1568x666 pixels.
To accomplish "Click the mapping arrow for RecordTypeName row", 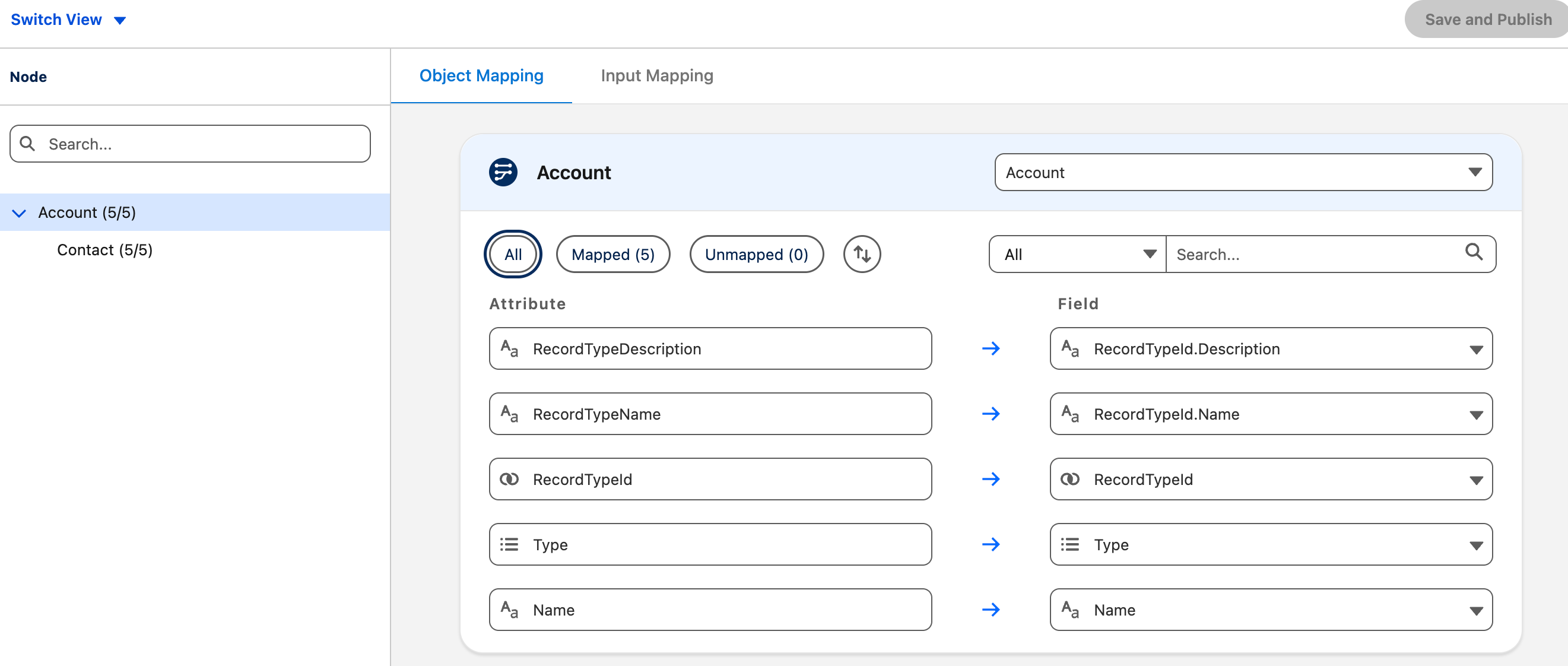I will click(x=991, y=414).
